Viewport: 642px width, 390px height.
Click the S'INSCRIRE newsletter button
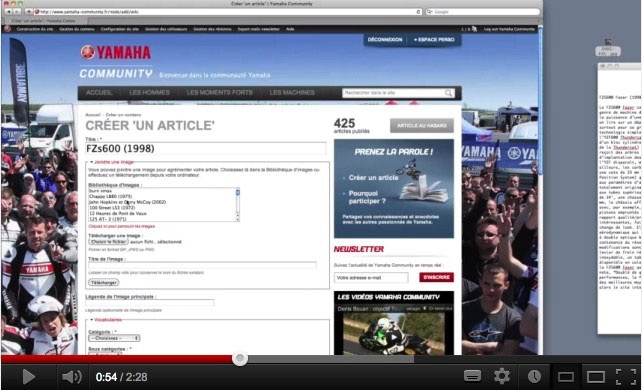tap(436, 277)
